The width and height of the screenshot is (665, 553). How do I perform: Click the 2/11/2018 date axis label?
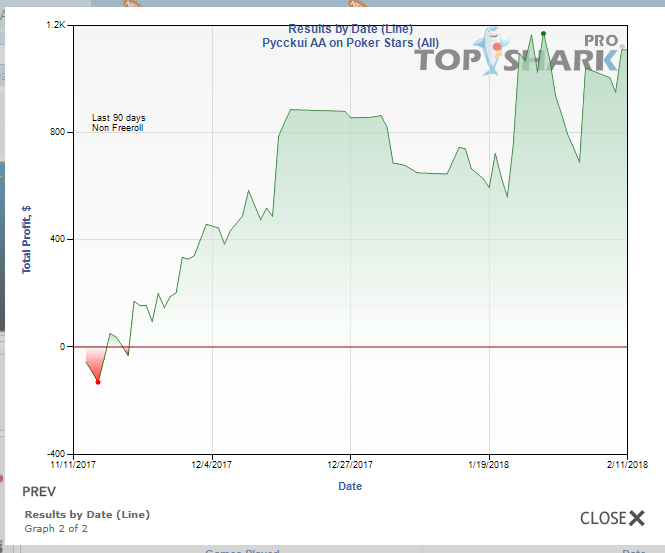(x=627, y=464)
